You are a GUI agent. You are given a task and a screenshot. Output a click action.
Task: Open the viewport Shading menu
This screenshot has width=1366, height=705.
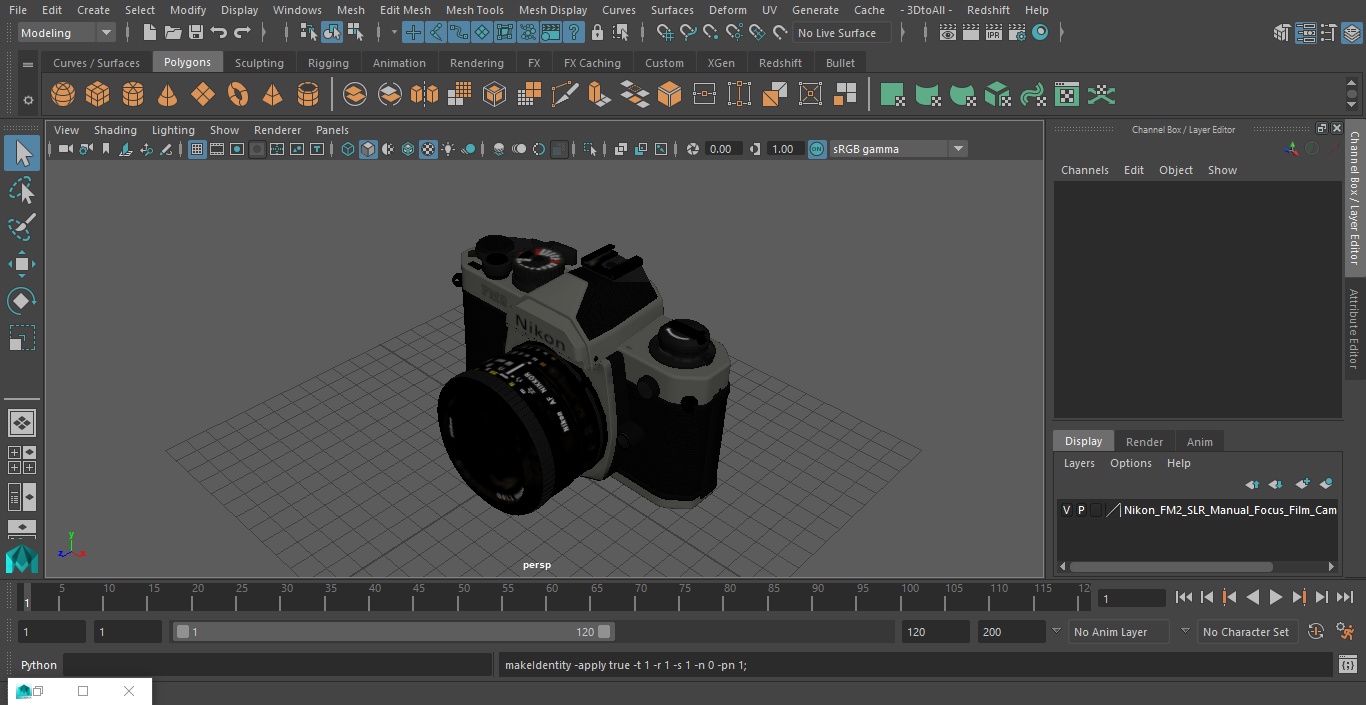pyautogui.click(x=115, y=130)
